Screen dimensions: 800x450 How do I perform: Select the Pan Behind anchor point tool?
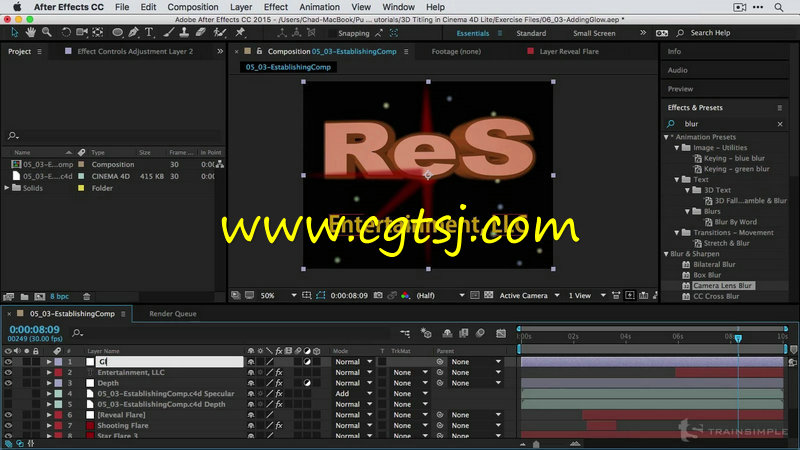pos(97,33)
